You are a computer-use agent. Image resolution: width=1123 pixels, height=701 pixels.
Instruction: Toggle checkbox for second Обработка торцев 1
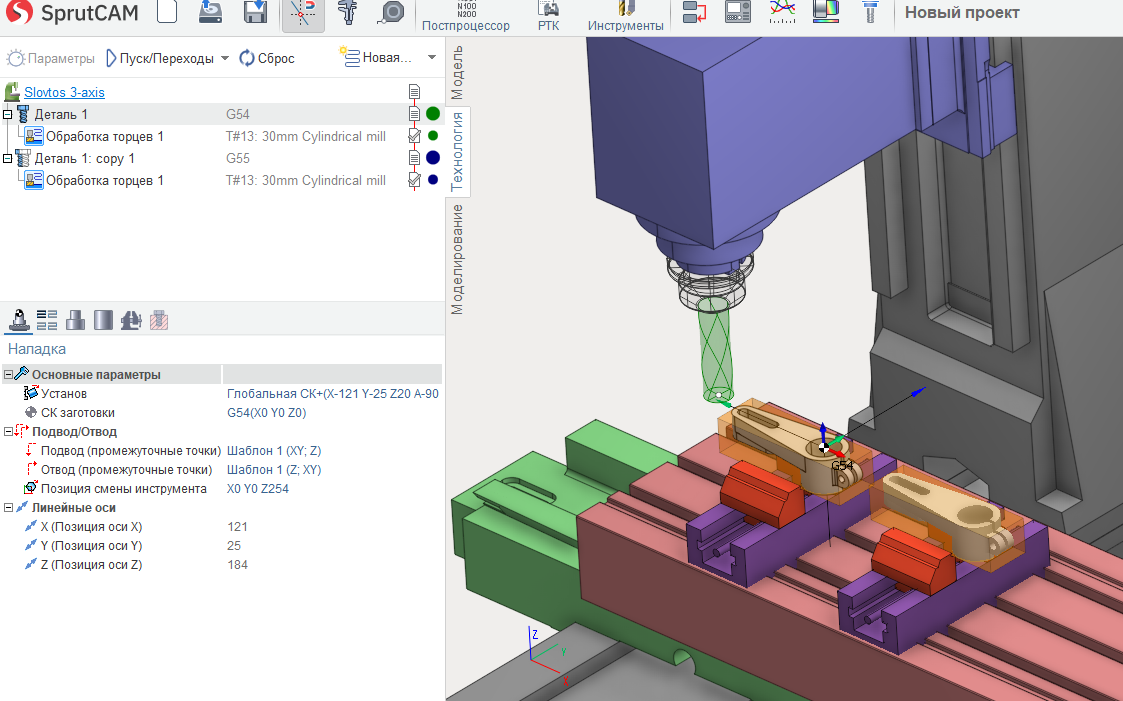pos(414,181)
